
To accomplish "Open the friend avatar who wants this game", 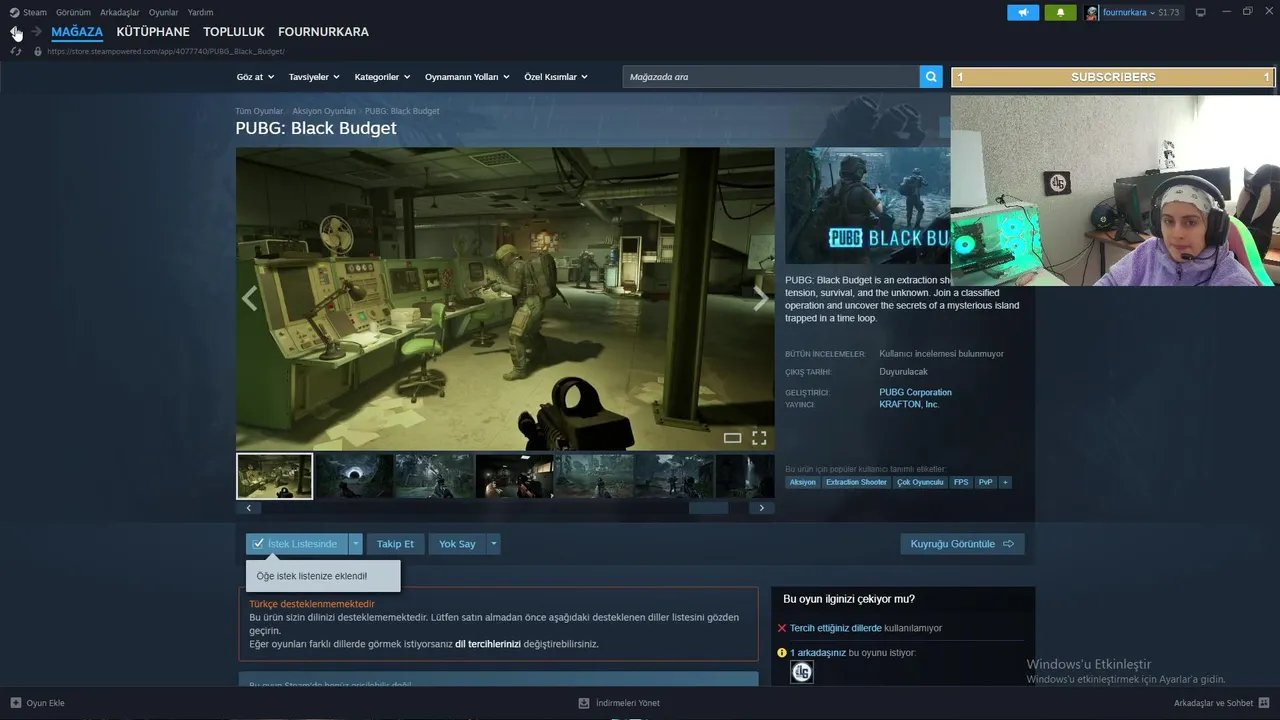I will [802, 673].
